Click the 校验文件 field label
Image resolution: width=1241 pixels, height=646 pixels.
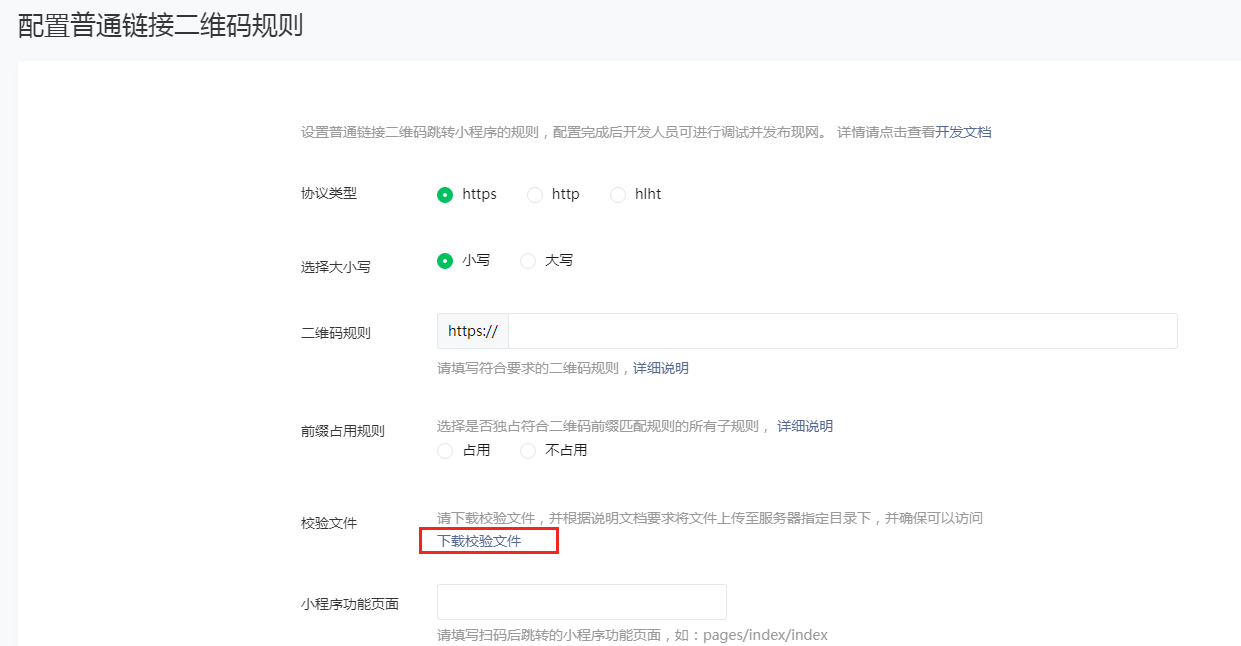pos(329,523)
